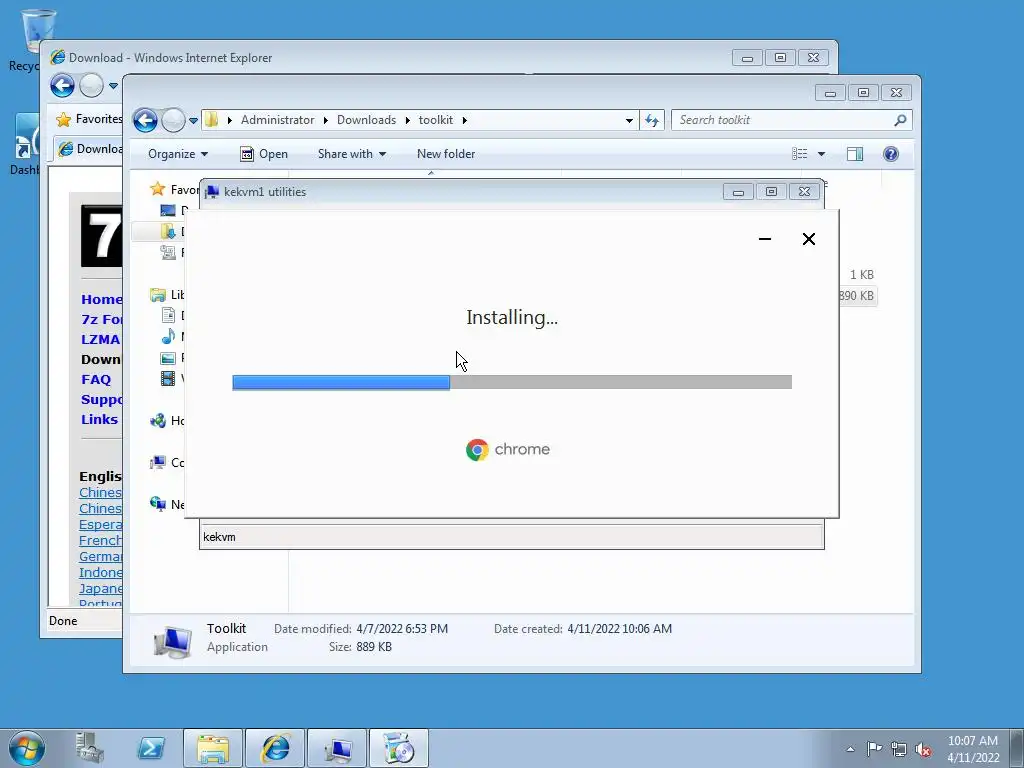Open Windows Explorer taskbar button
This screenshot has height=768, width=1024.
coord(213,748)
